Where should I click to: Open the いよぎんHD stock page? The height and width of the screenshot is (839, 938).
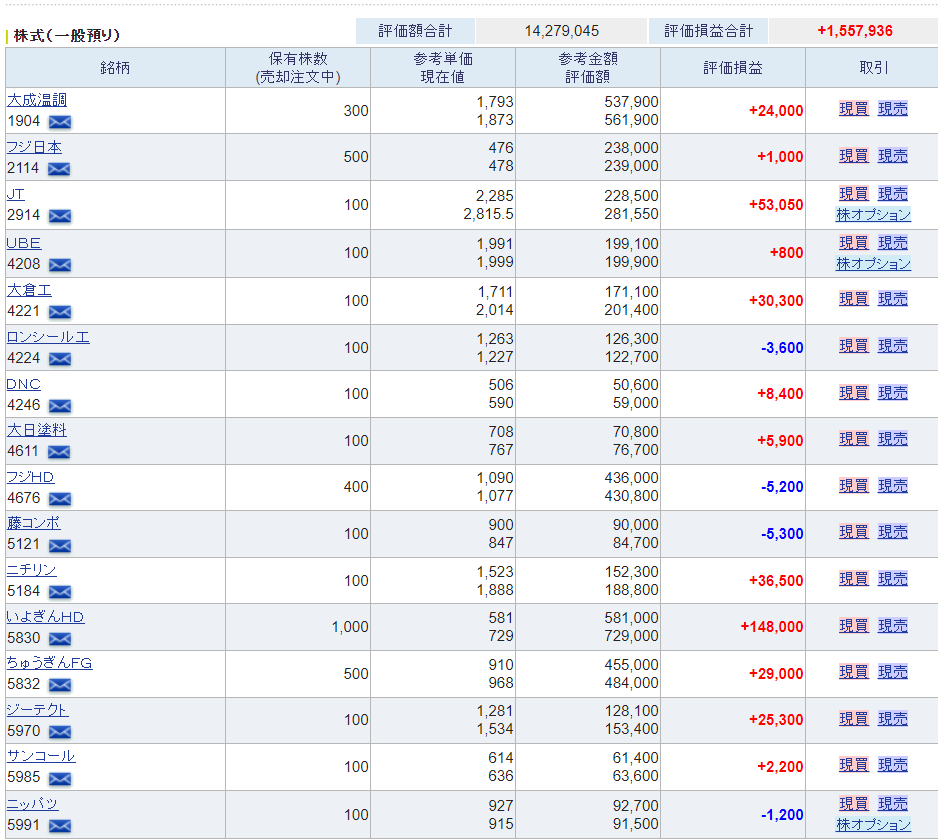(45, 617)
